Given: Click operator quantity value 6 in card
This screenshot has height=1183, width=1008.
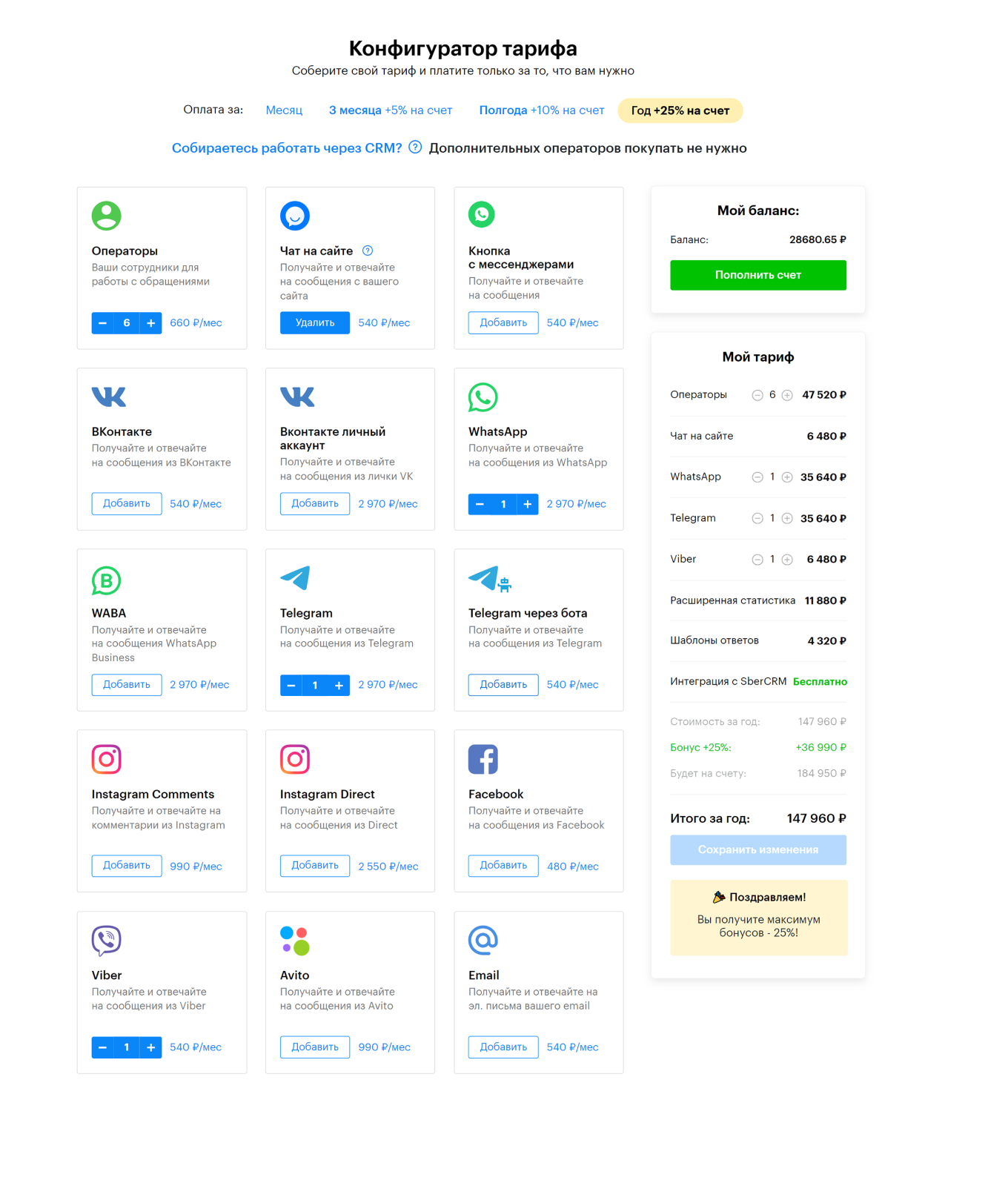Looking at the screenshot, I should point(127,323).
